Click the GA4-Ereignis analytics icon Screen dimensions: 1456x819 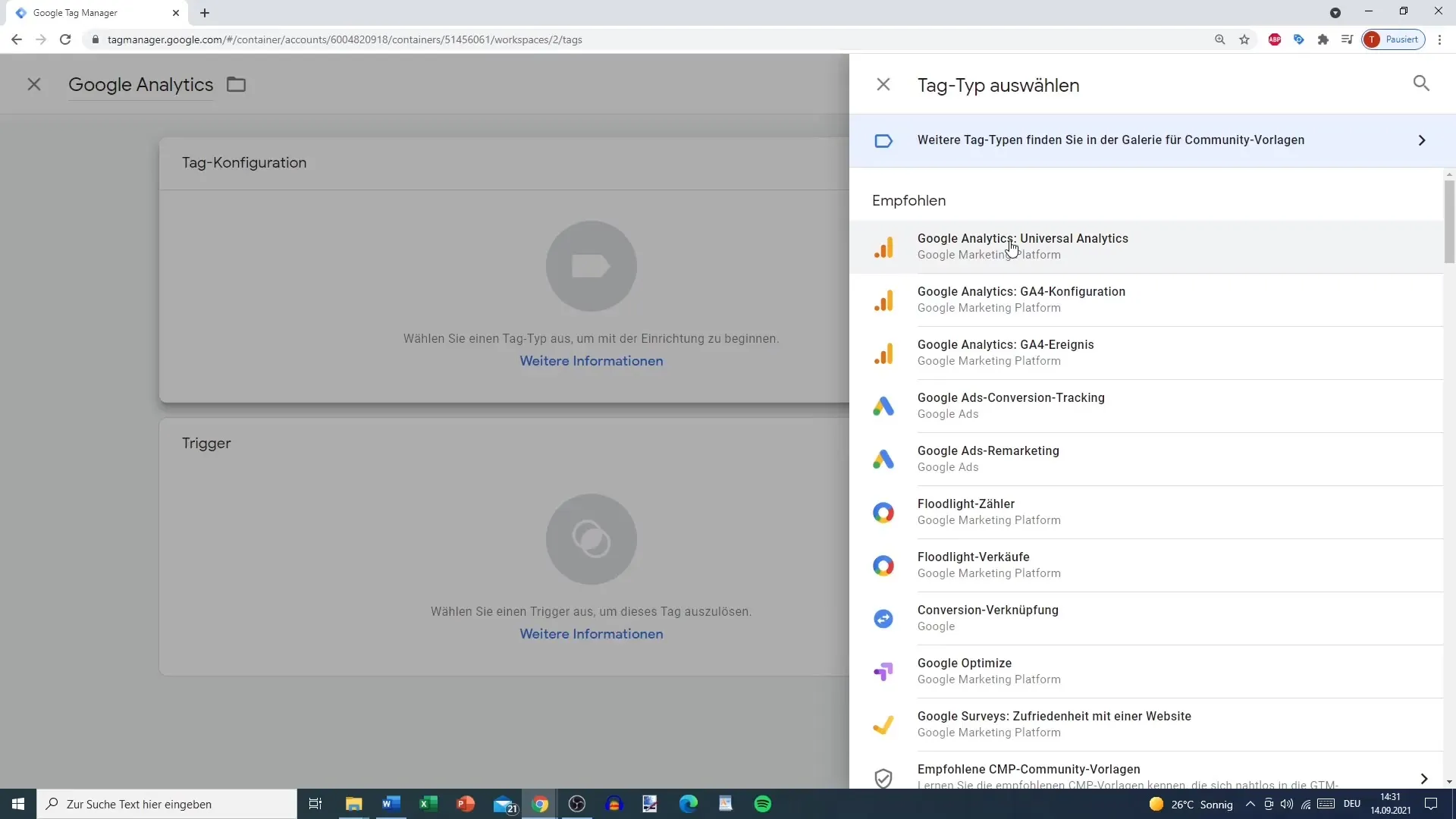tap(883, 353)
